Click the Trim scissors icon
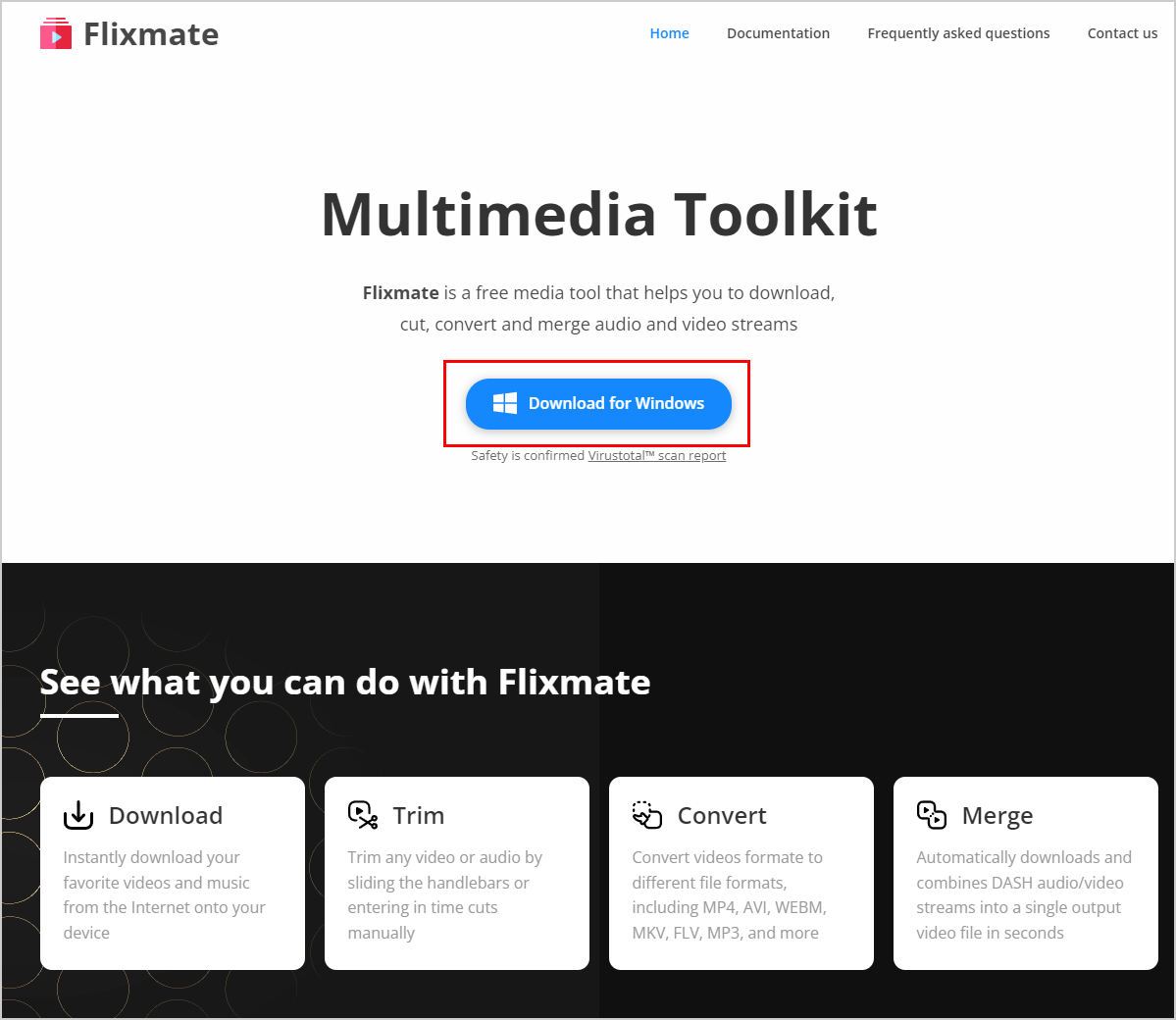The height and width of the screenshot is (1020, 1176). [x=363, y=815]
